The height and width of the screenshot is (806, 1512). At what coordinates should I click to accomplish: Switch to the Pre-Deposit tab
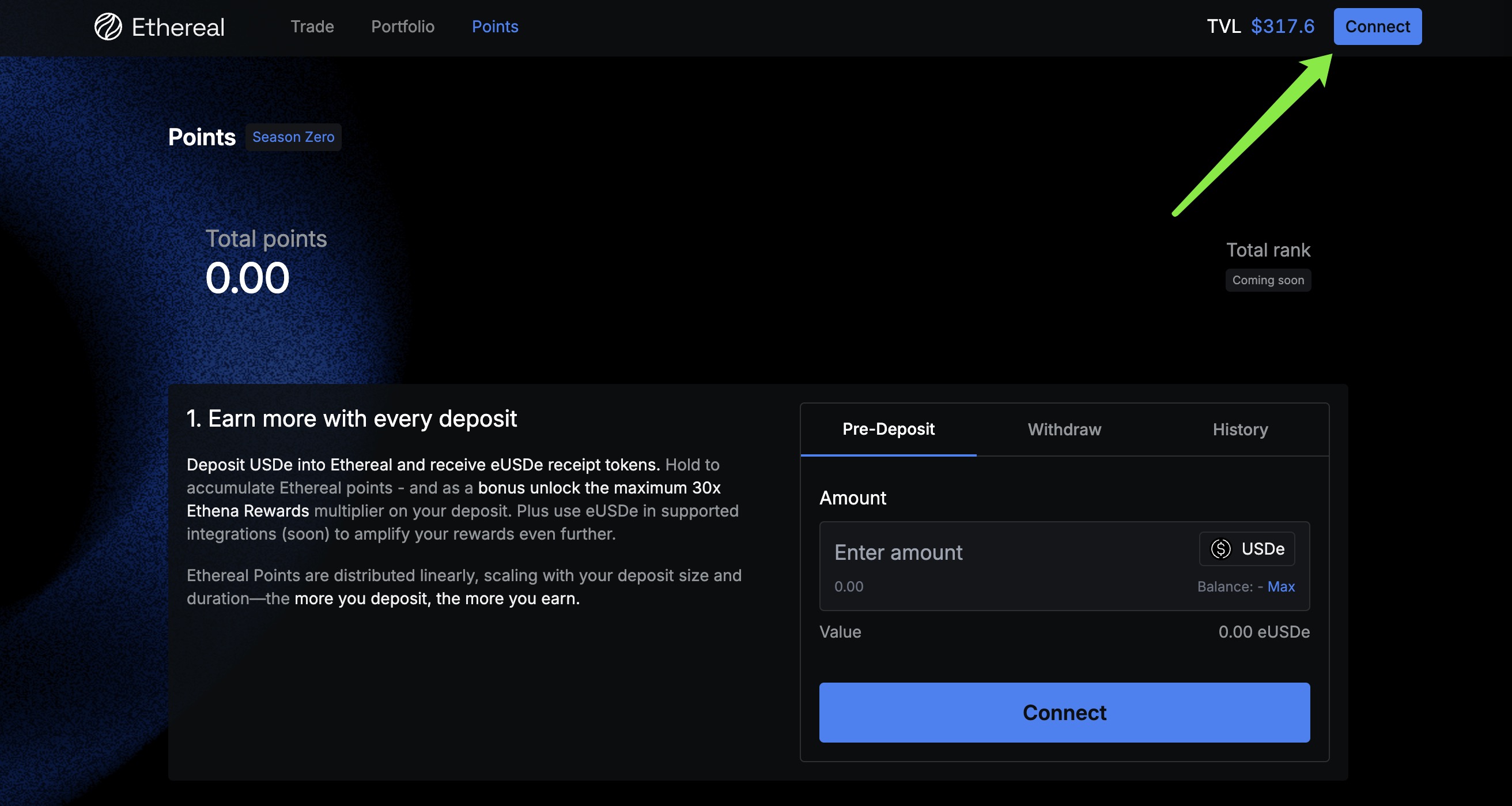[x=888, y=430]
